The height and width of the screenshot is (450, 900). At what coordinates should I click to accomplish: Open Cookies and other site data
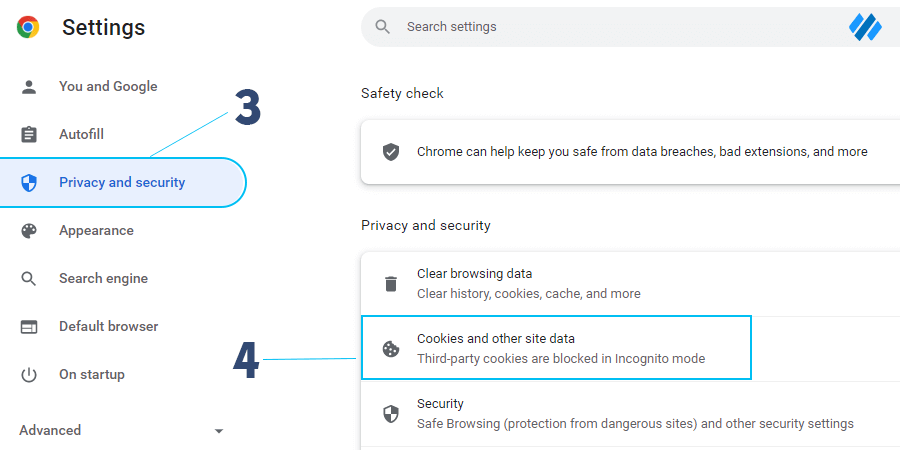(x=556, y=348)
